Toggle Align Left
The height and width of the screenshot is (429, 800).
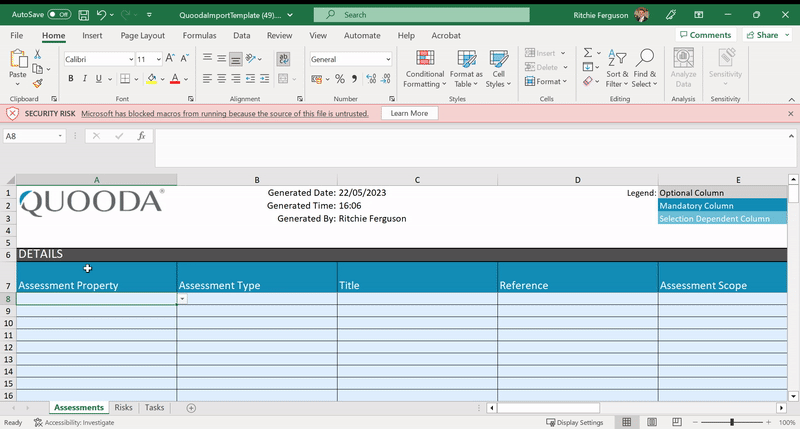(207, 79)
